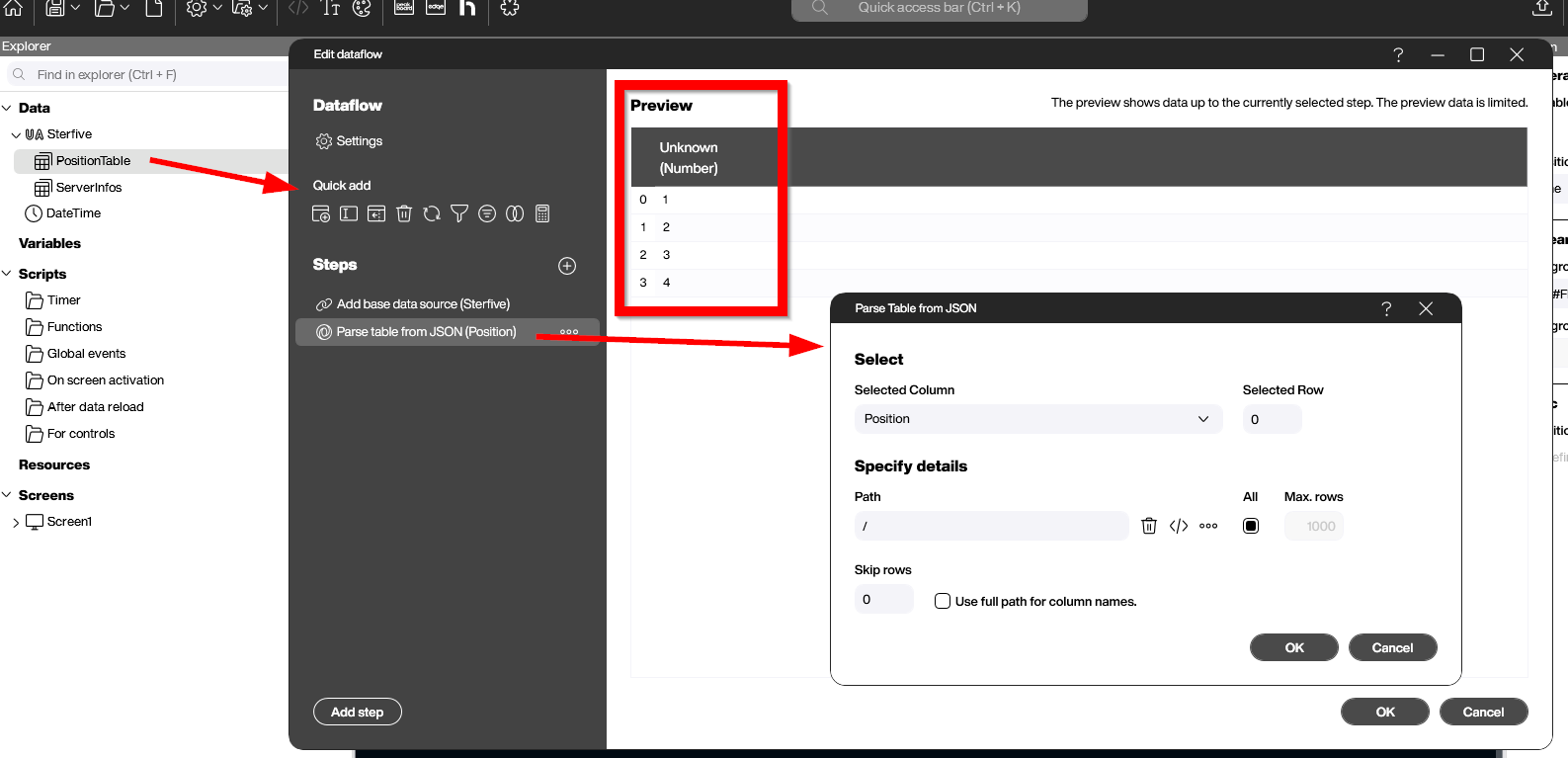The height and width of the screenshot is (758, 1568).
Task: Click the Find in explorer search field
Action: 146,74
